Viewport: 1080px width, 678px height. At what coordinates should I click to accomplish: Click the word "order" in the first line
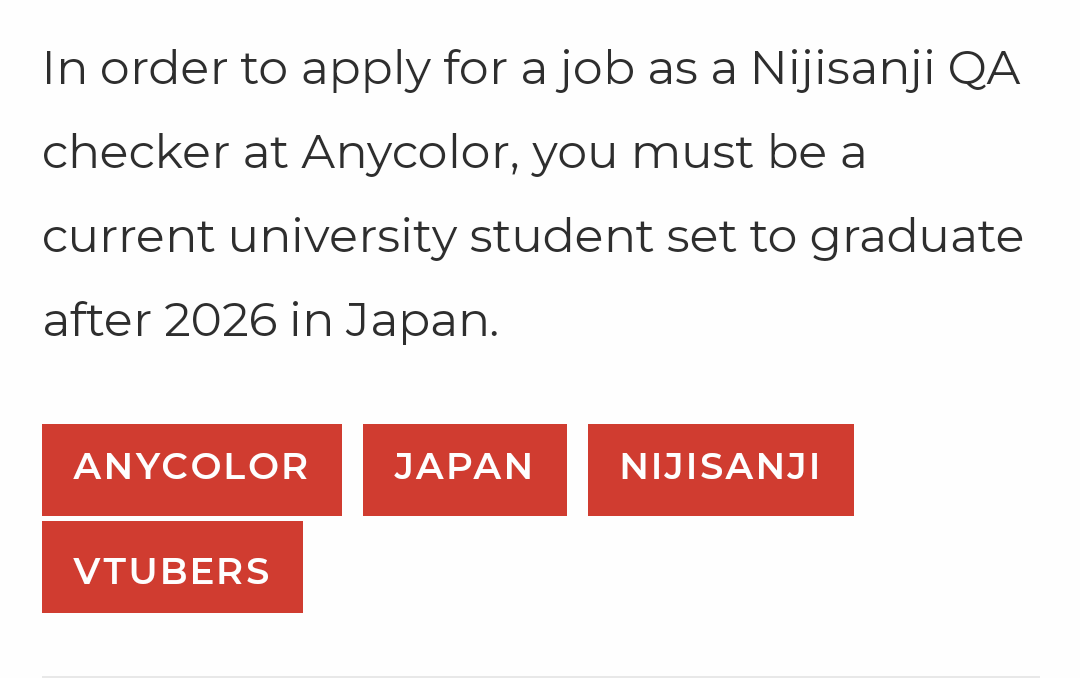pos(164,70)
